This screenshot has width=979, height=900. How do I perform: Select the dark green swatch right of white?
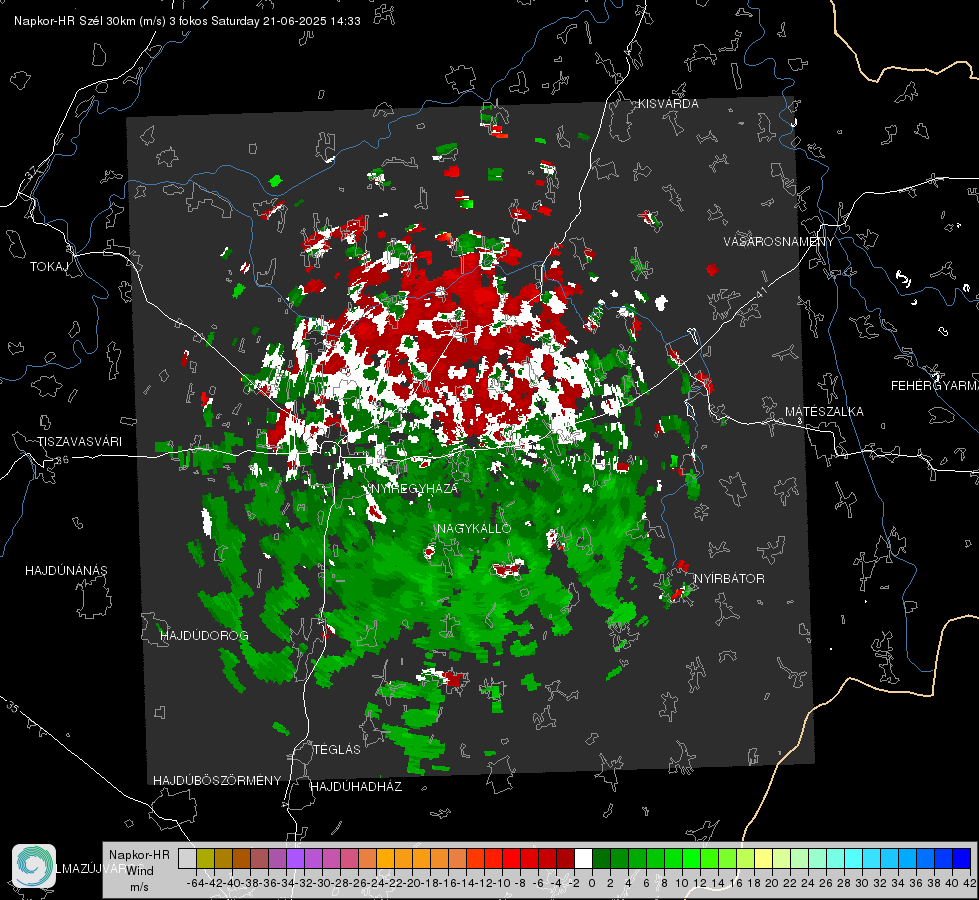pyautogui.click(x=601, y=858)
